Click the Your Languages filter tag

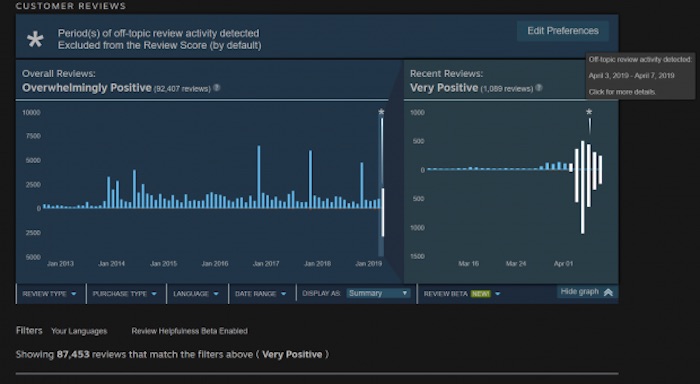coord(79,331)
